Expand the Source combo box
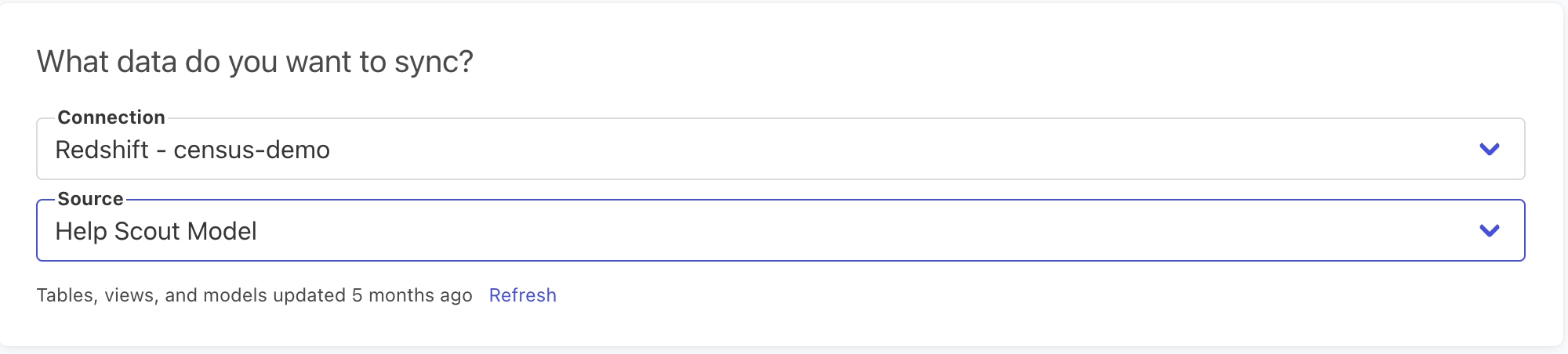 [780, 230]
